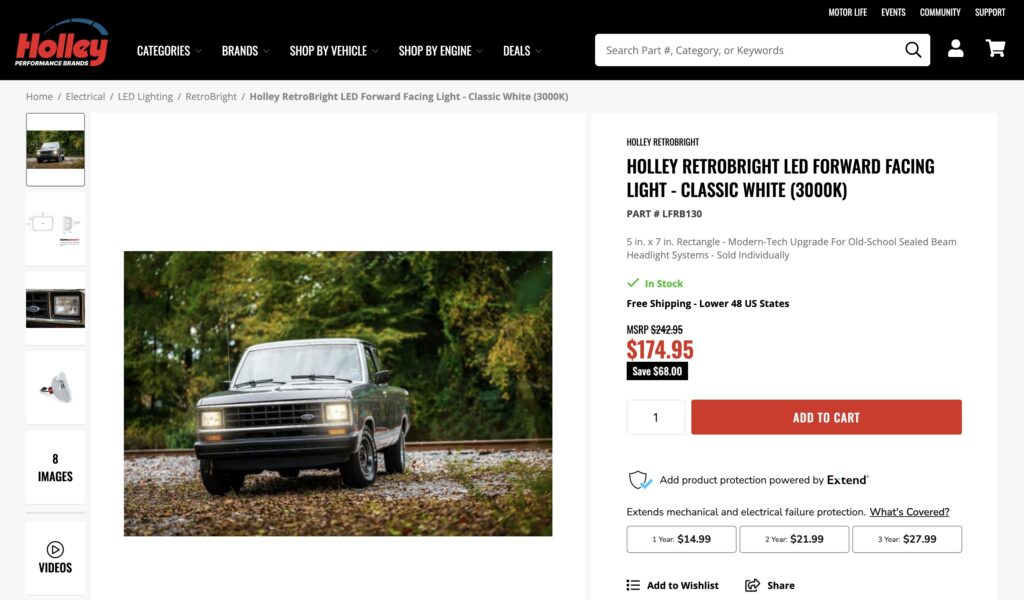1024x600 pixels.
Task: Click the Add to Wishlist list icon
Action: pyautogui.click(x=633, y=585)
